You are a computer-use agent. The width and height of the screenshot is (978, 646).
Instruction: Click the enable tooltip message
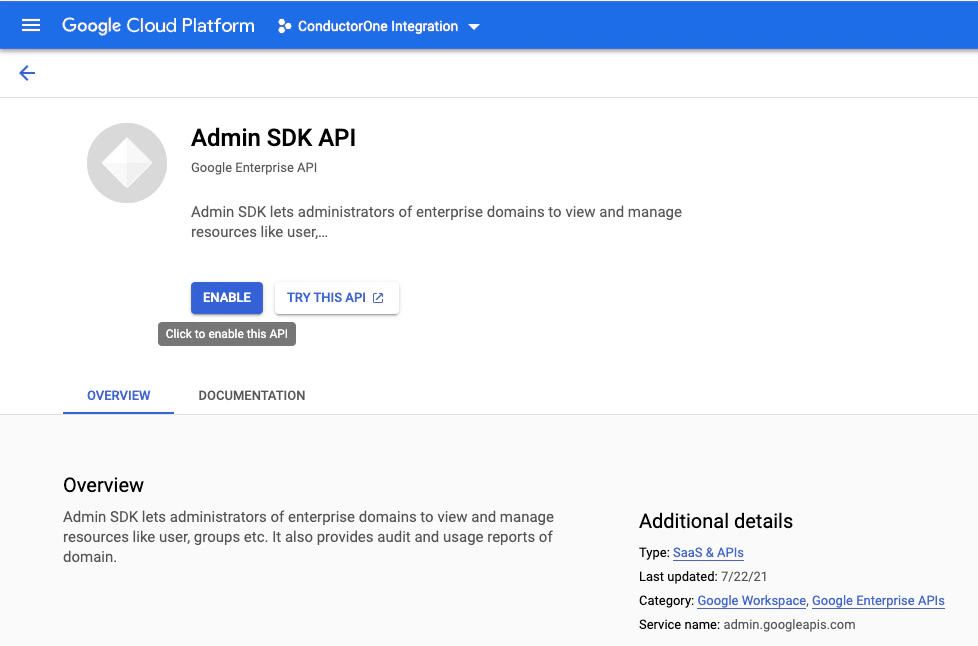(x=226, y=333)
